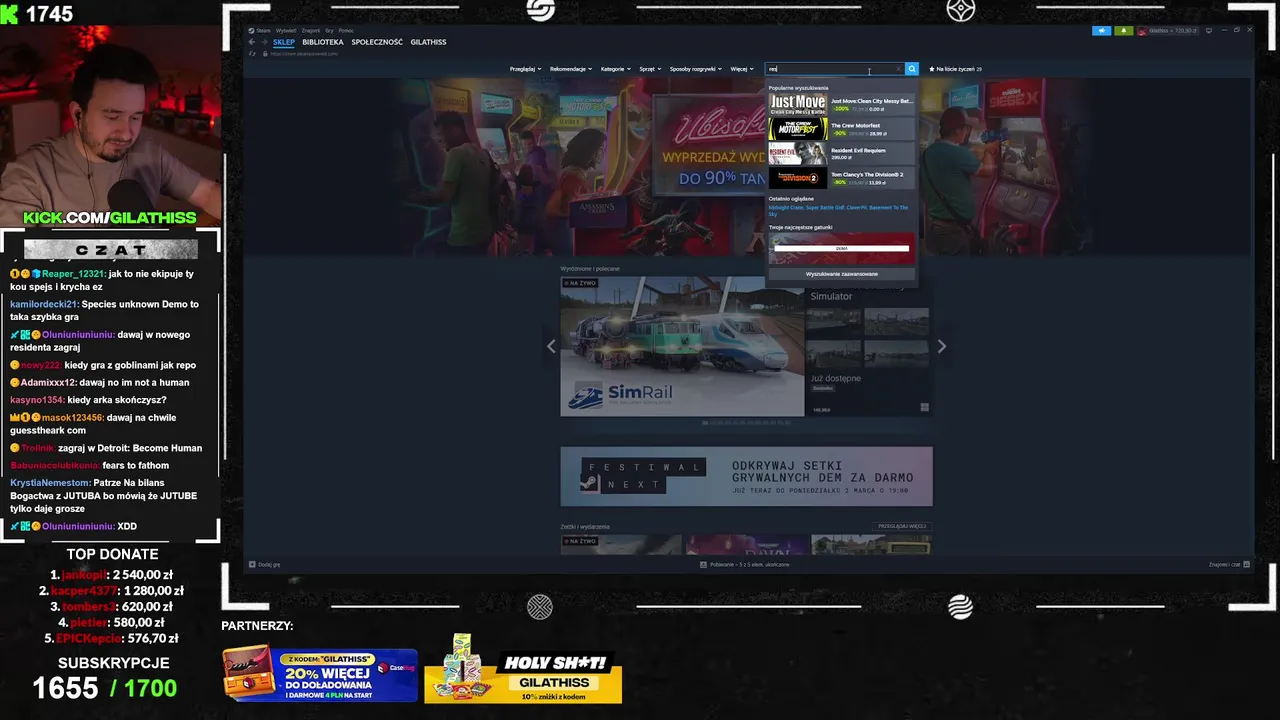Click the Dodaj grę plus icon
The width and height of the screenshot is (1280, 720).
click(253, 565)
